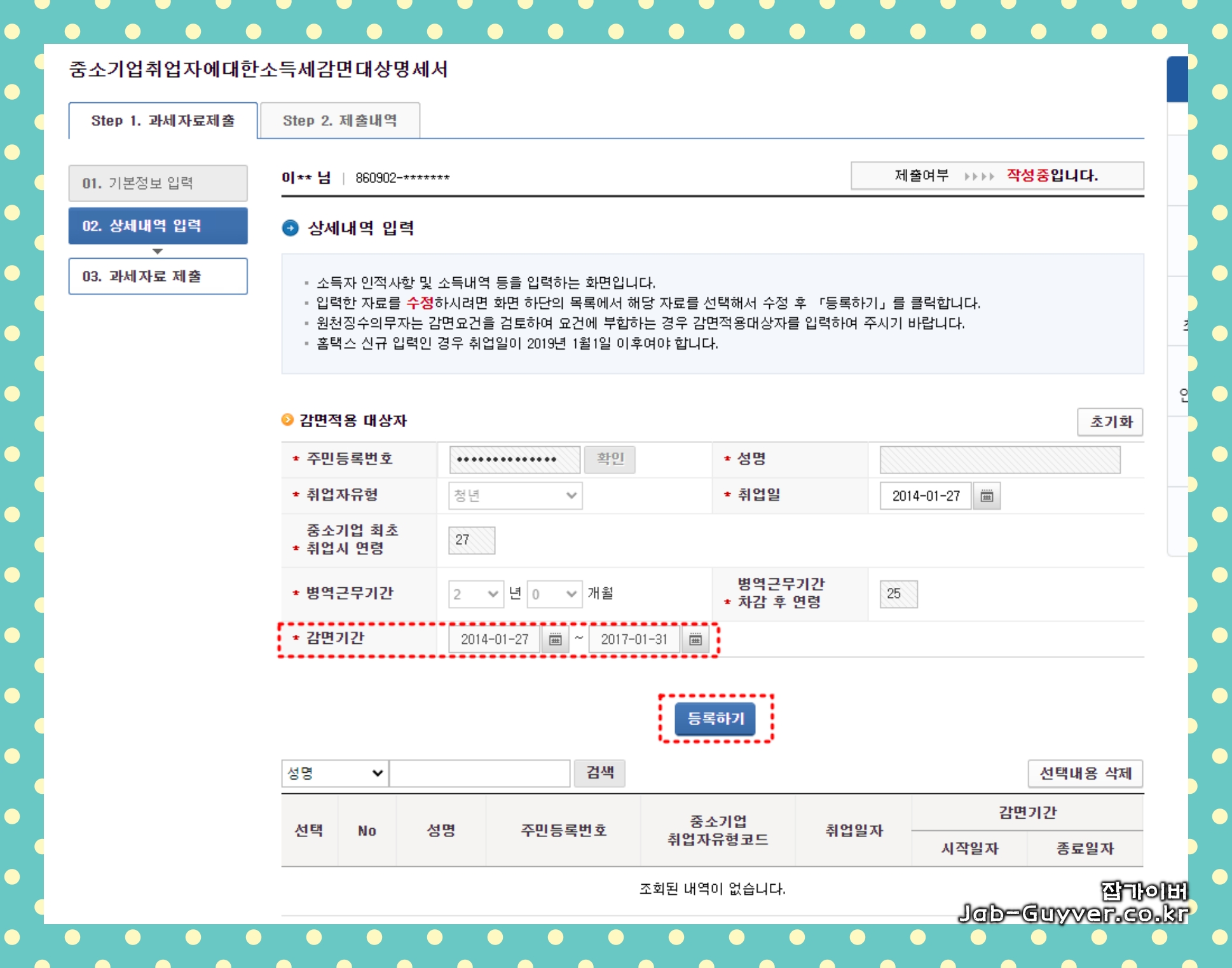Click the 등록하기 register button

[715, 719]
